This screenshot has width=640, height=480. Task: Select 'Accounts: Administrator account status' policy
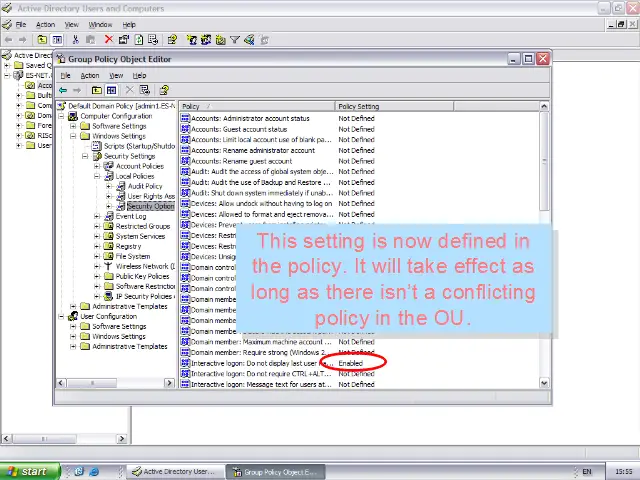tap(250, 118)
